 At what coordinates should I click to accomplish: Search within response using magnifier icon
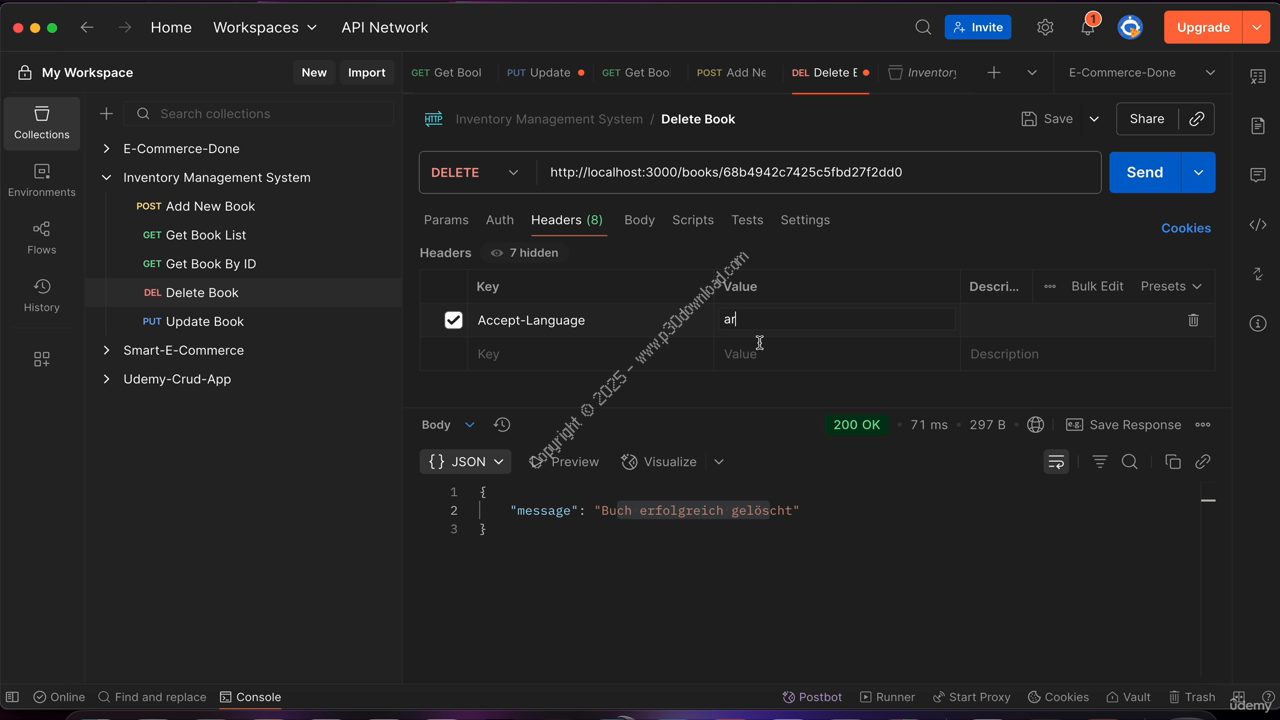[x=1130, y=462]
